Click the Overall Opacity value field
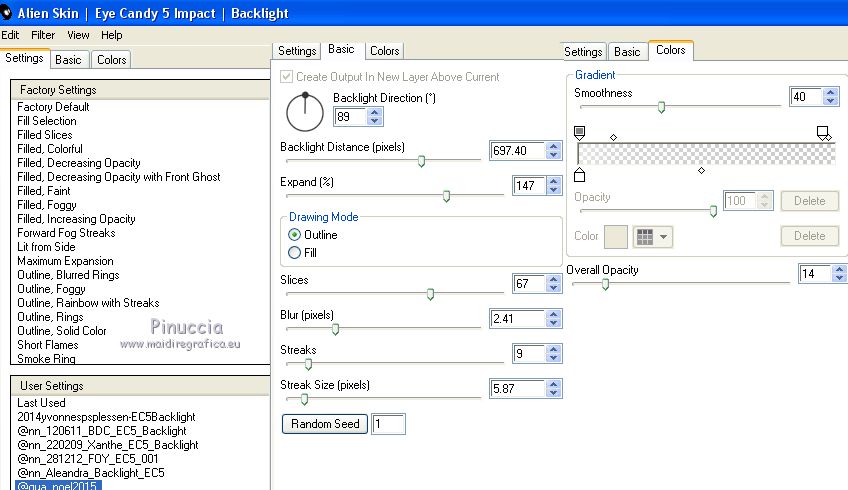Screen dimensions: 848x490 point(814,274)
